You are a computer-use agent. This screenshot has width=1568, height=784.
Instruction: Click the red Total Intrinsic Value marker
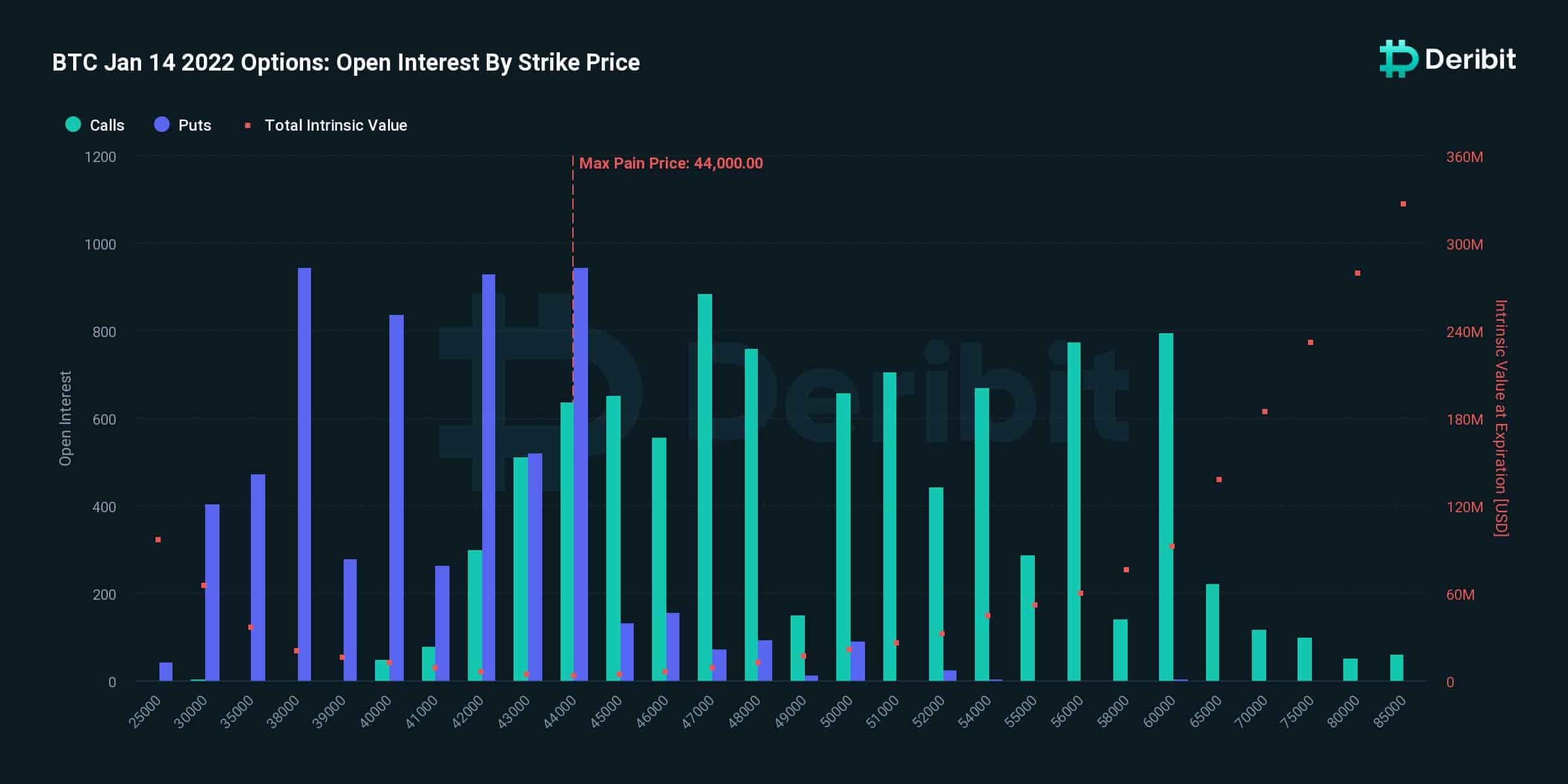click(248, 125)
